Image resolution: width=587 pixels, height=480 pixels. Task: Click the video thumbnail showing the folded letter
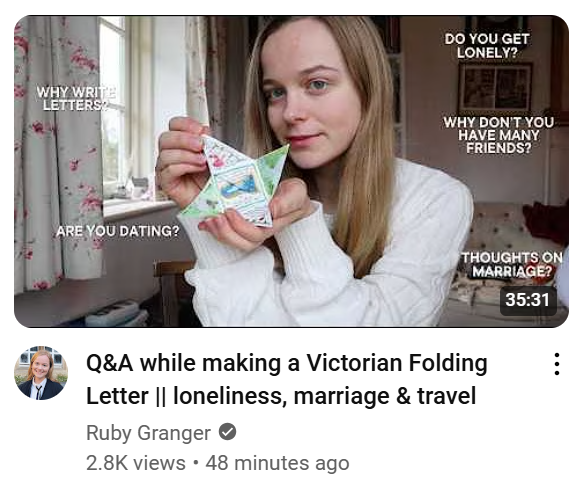[x=291, y=171]
